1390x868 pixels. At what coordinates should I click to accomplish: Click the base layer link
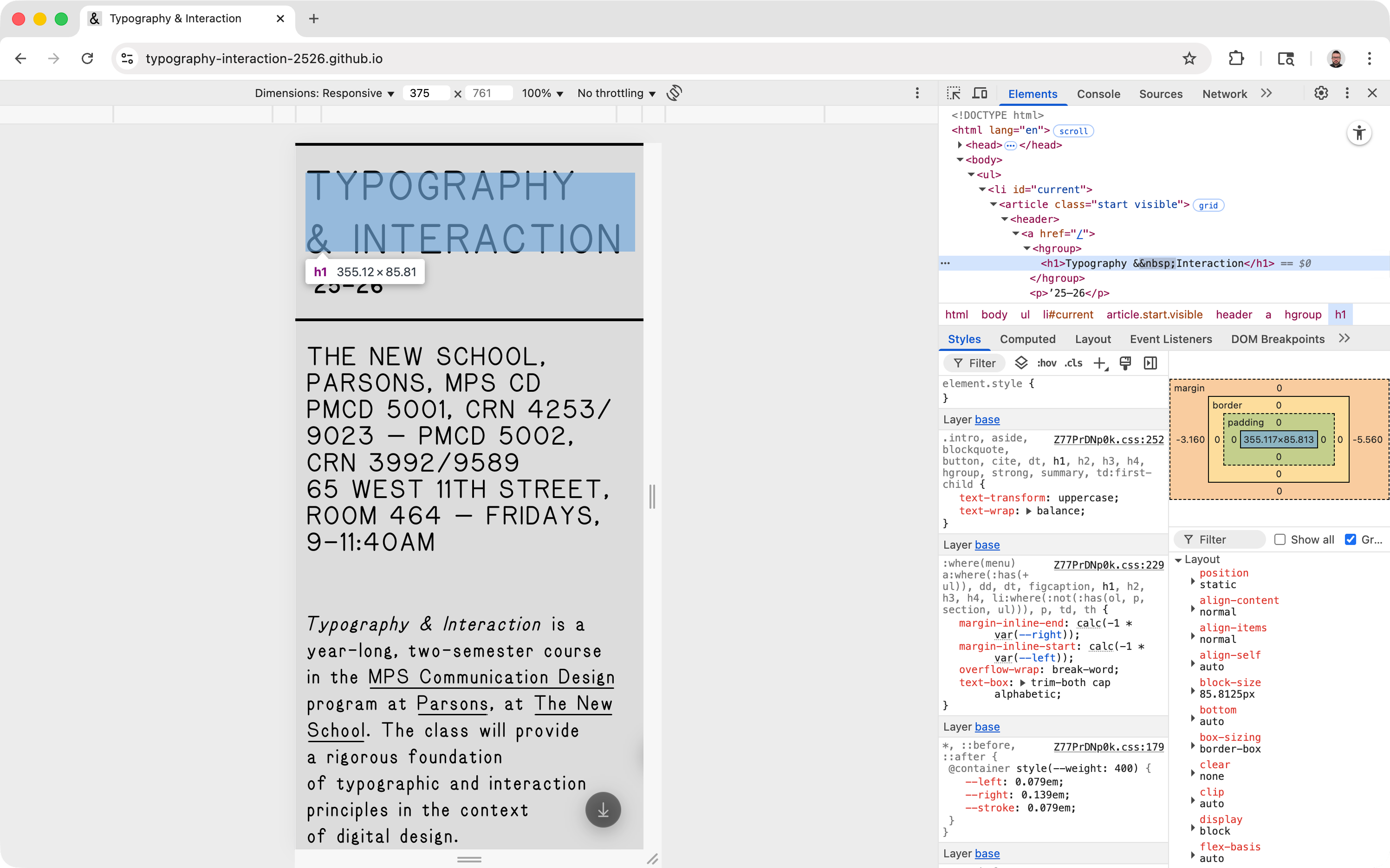(987, 420)
